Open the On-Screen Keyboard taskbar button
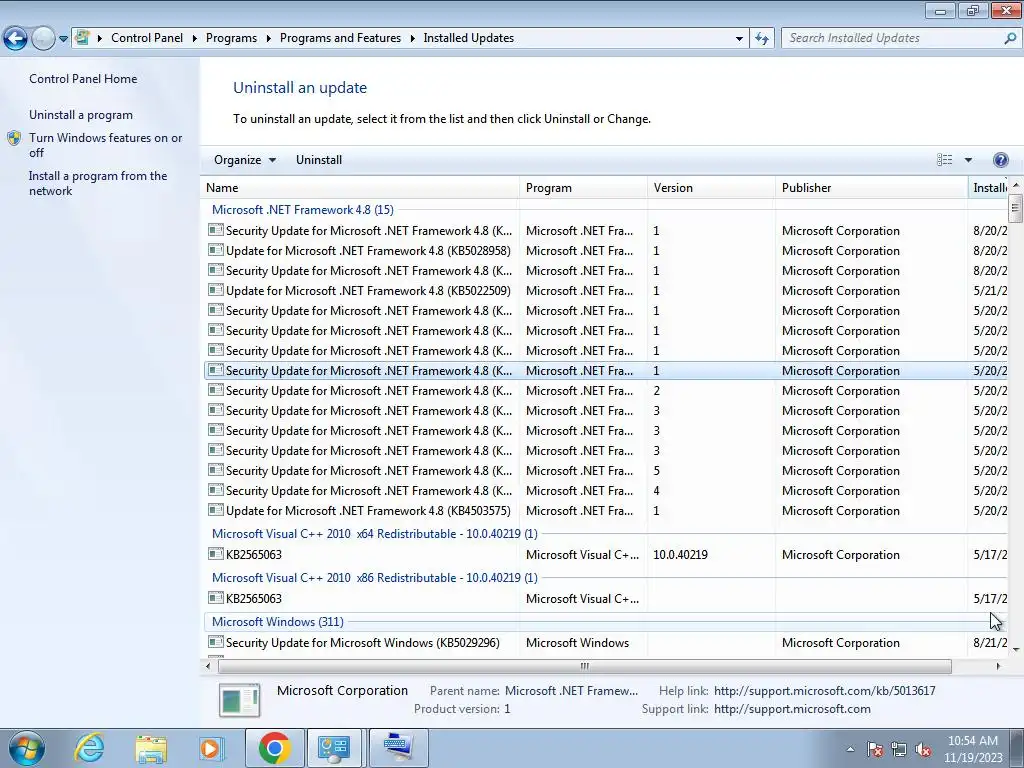1024x768 pixels. (399, 748)
